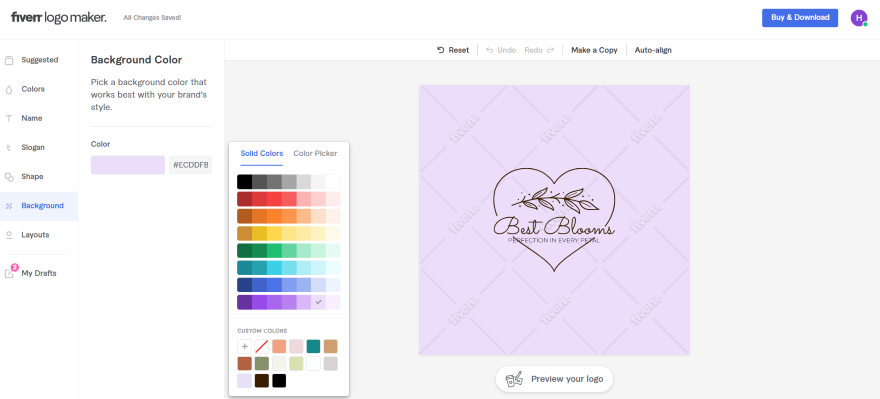Image resolution: width=880 pixels, height=399 pixels.
Task: Click the PERFECTION IN EVERY PETAL slogan
Action: (554, 240)
